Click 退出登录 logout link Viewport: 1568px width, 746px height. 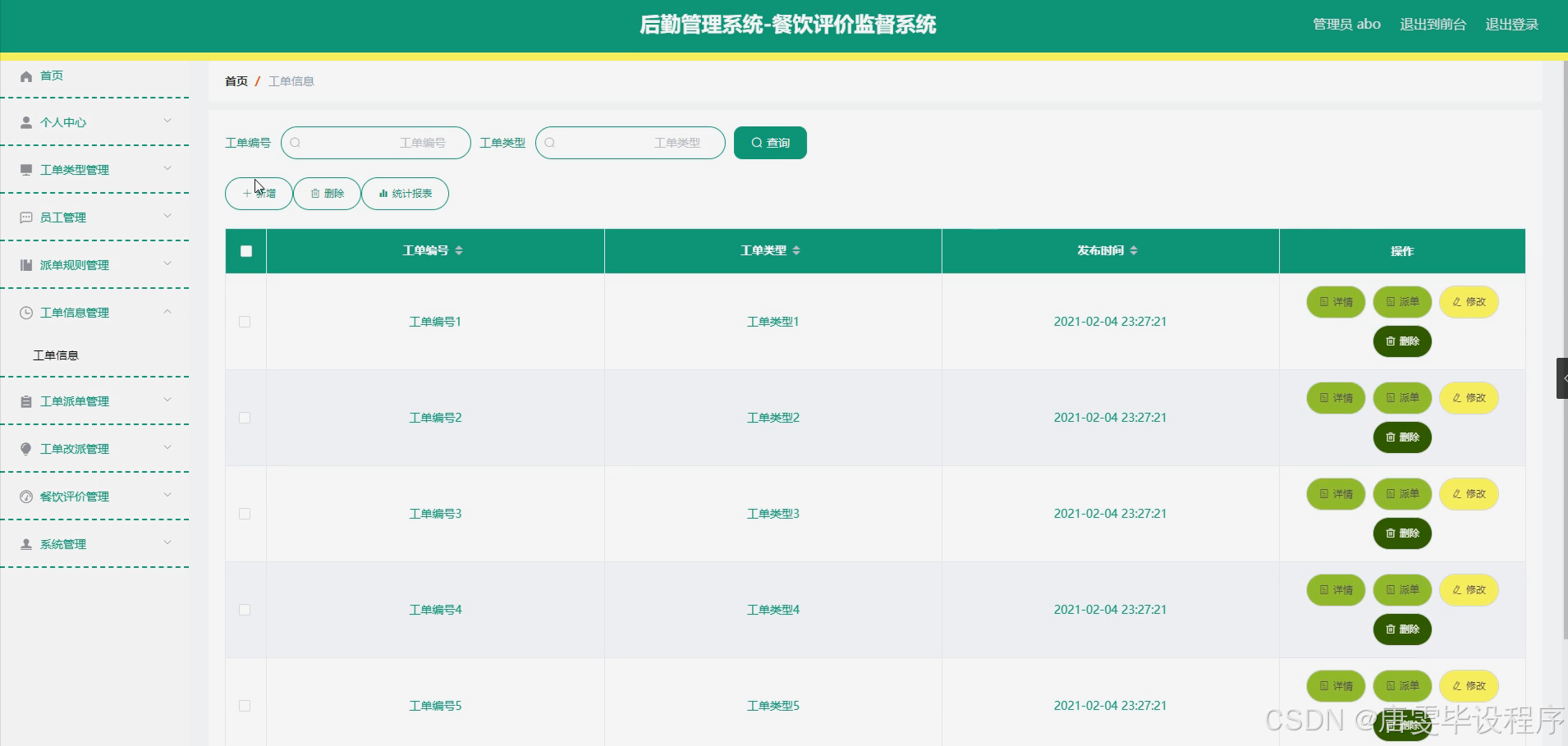click(1512, 25)
